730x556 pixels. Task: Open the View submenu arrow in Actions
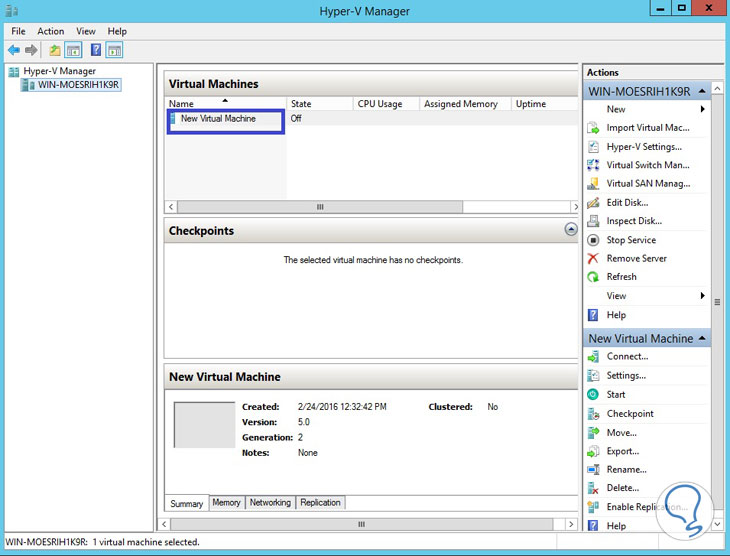pos(703,296)
